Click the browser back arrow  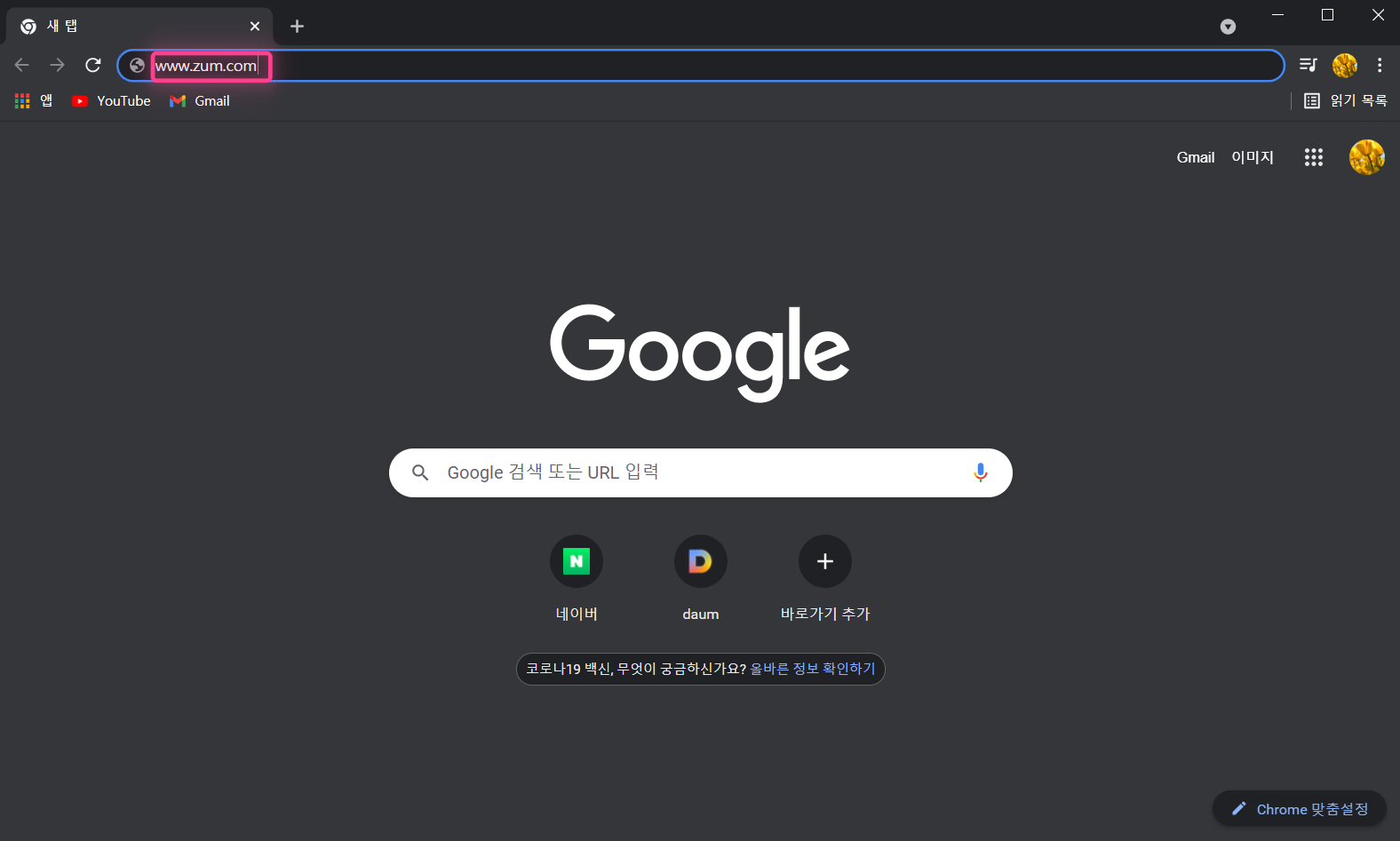22,65
